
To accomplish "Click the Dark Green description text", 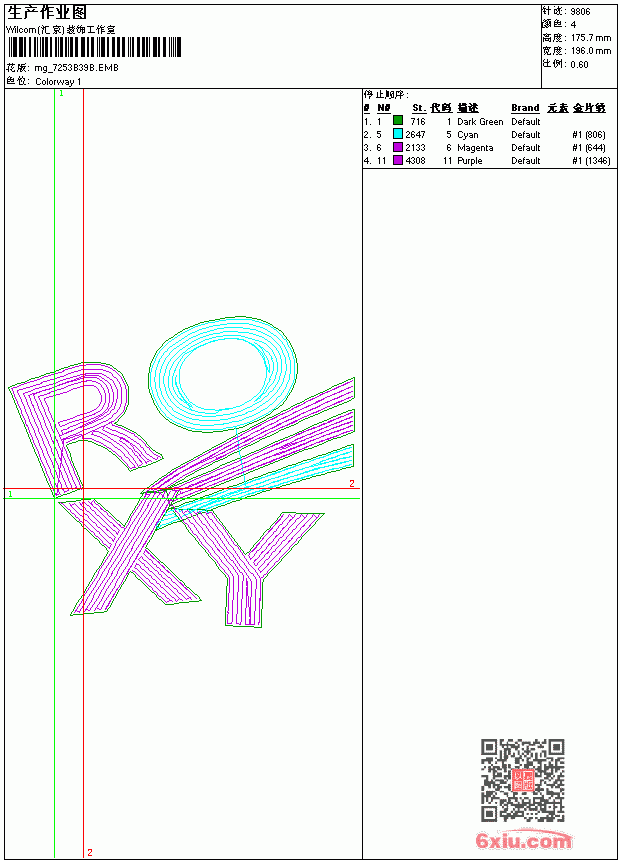I will click(x=480, y=121).
